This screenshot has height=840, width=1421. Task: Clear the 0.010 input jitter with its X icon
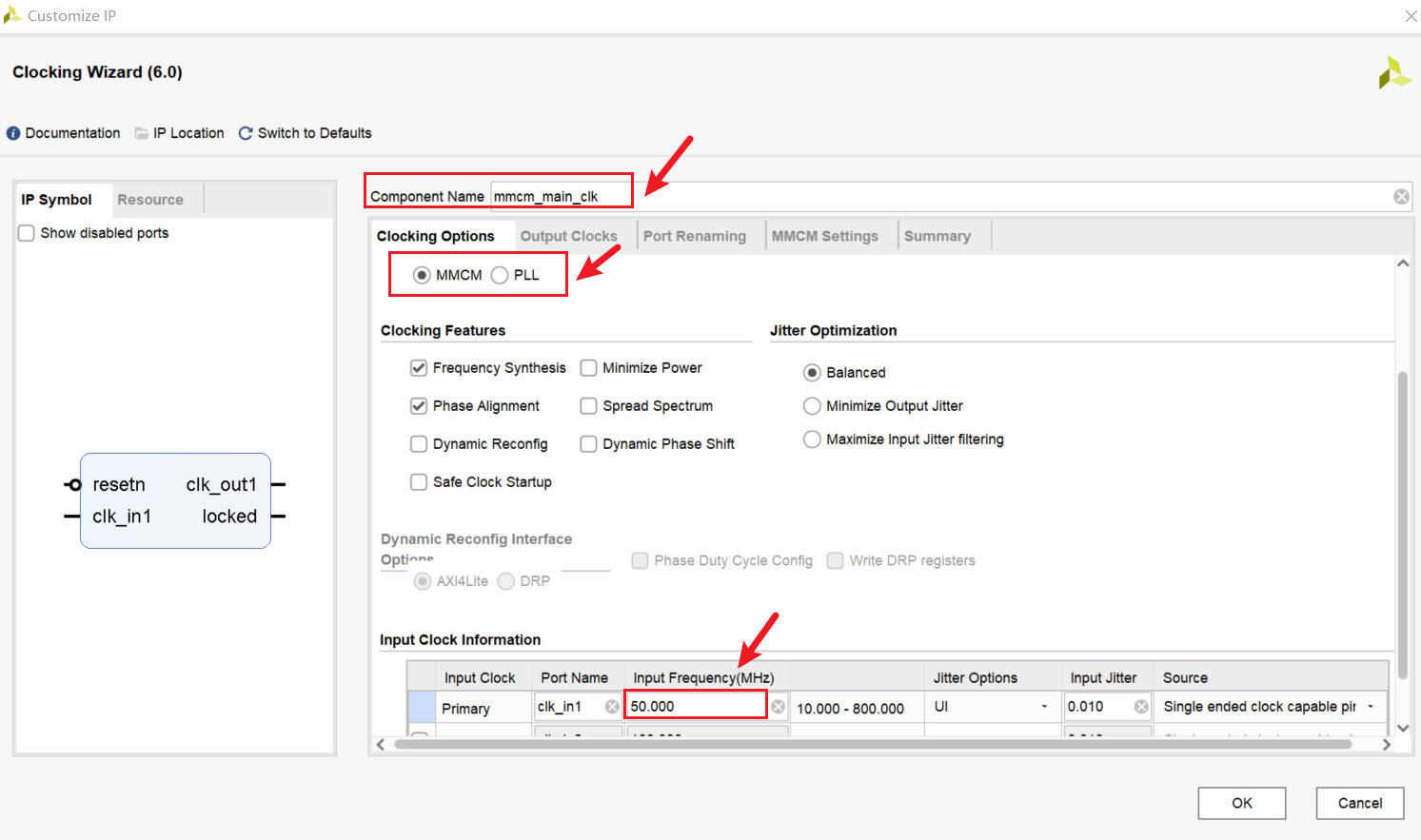pyautogui.click(x=1140, y=706)
